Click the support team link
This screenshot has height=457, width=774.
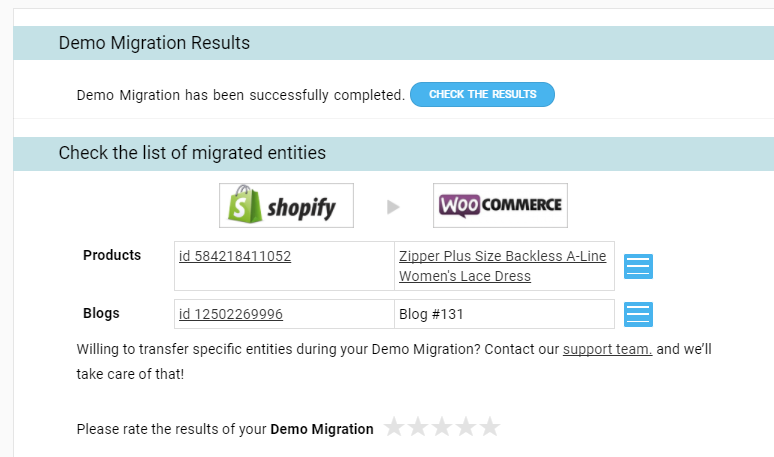[x=607, y=349]
